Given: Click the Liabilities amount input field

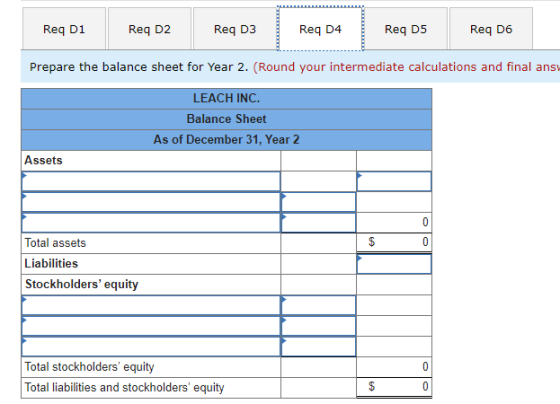Looking at the screenshot, I should [394, 264].
